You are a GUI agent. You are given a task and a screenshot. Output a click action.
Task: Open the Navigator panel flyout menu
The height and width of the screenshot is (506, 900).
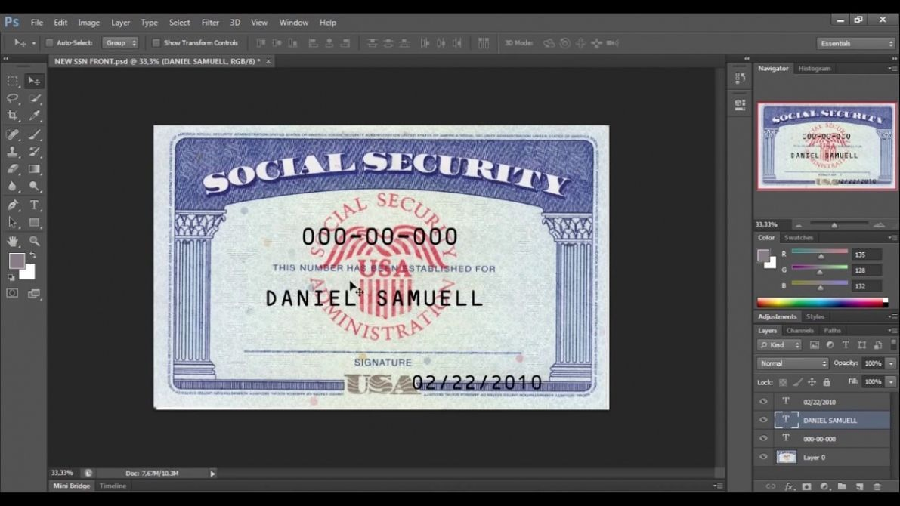(x=891, y=68)
